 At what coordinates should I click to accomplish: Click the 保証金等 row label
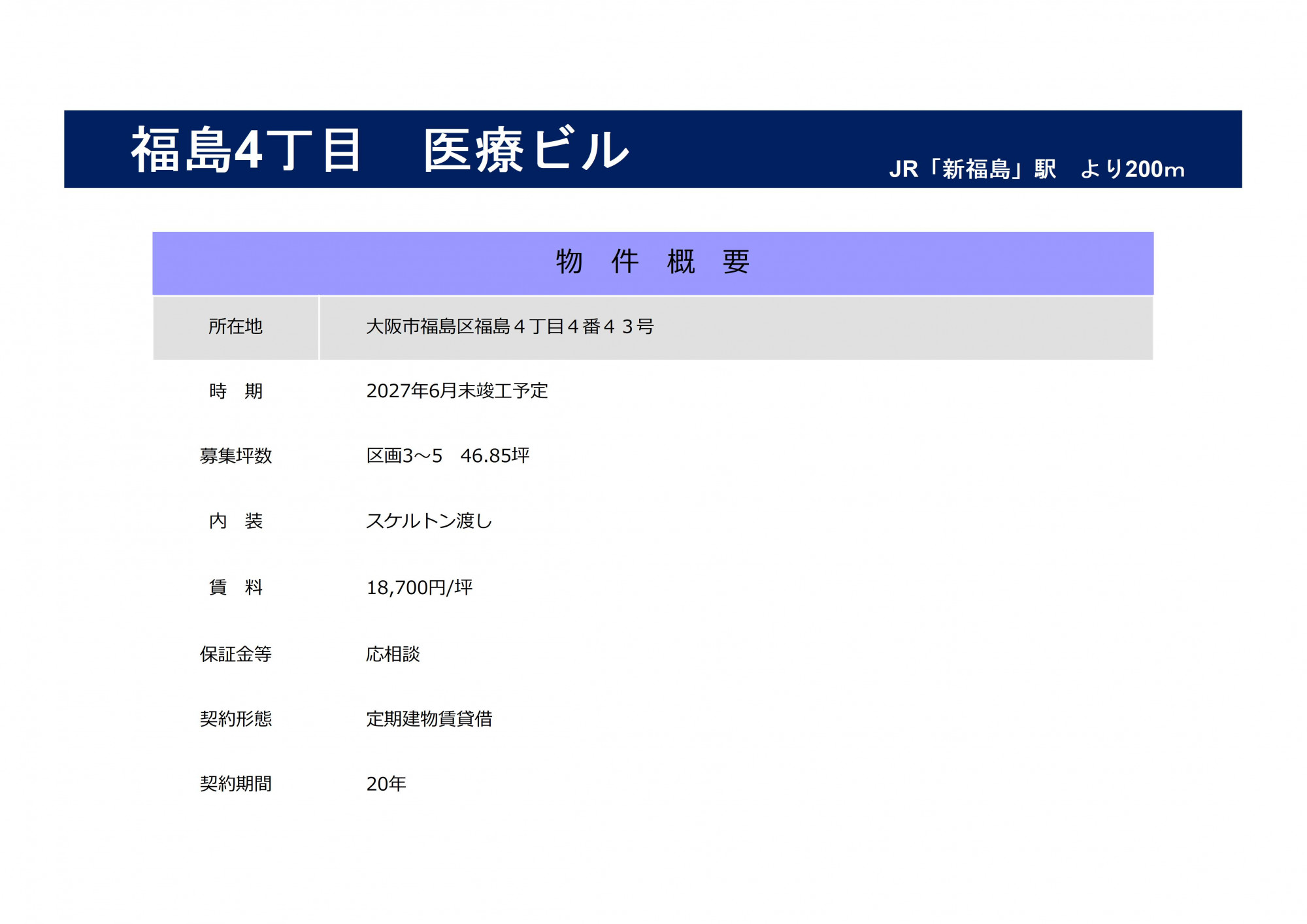coord(235,654)
